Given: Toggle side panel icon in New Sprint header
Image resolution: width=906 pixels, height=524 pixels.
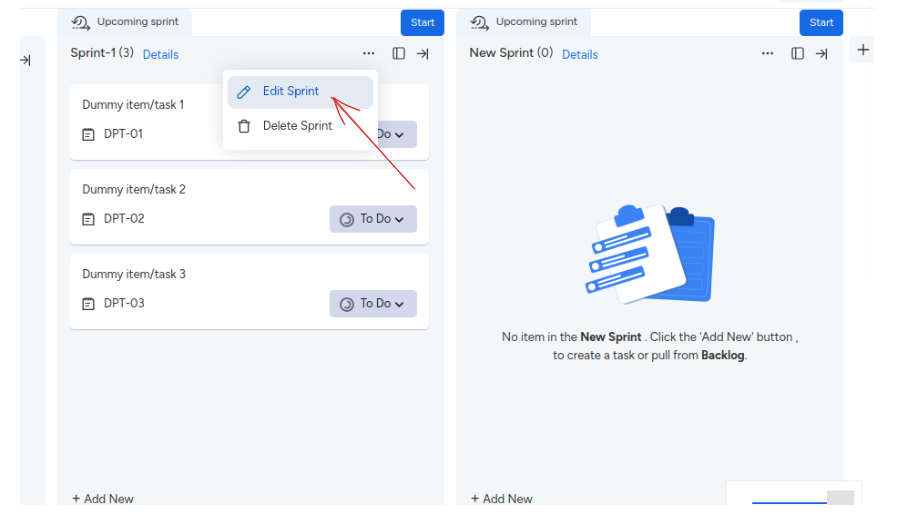Looking at the screenshot, I should pos(797,54).
